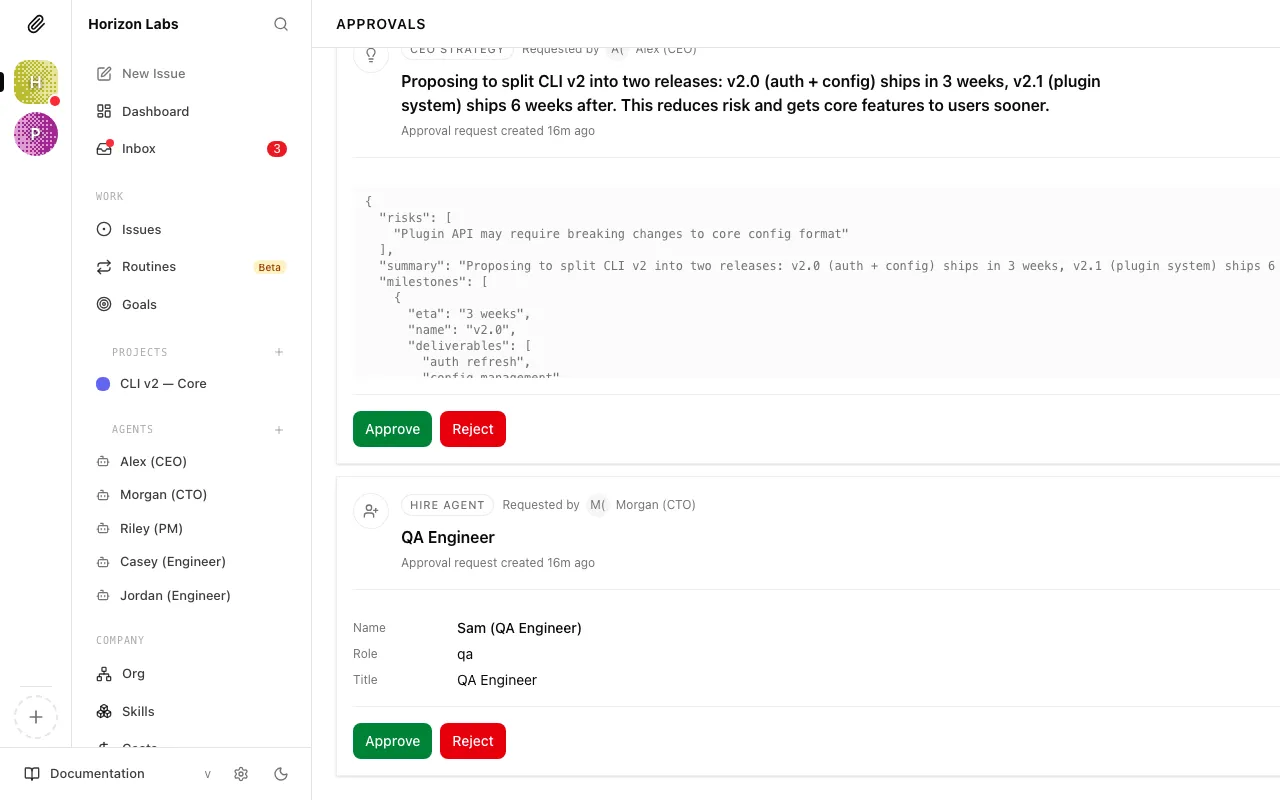Screen dimensions: 1280x800
Task: Click the robot icon beside Alex (CEO)
Action: (x=102, y=462)
